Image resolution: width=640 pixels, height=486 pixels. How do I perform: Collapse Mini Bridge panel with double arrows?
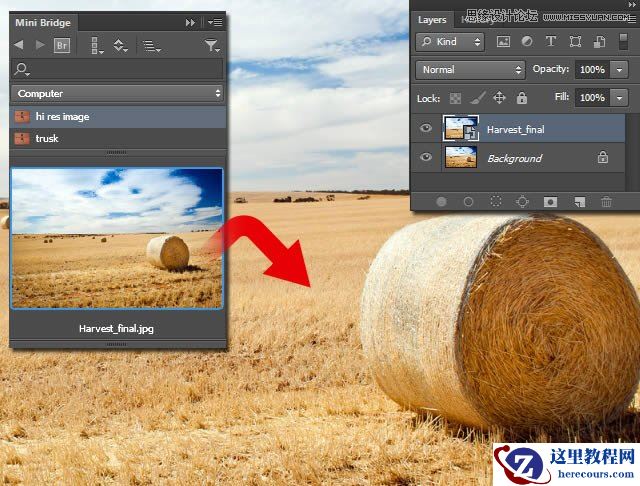190,22
